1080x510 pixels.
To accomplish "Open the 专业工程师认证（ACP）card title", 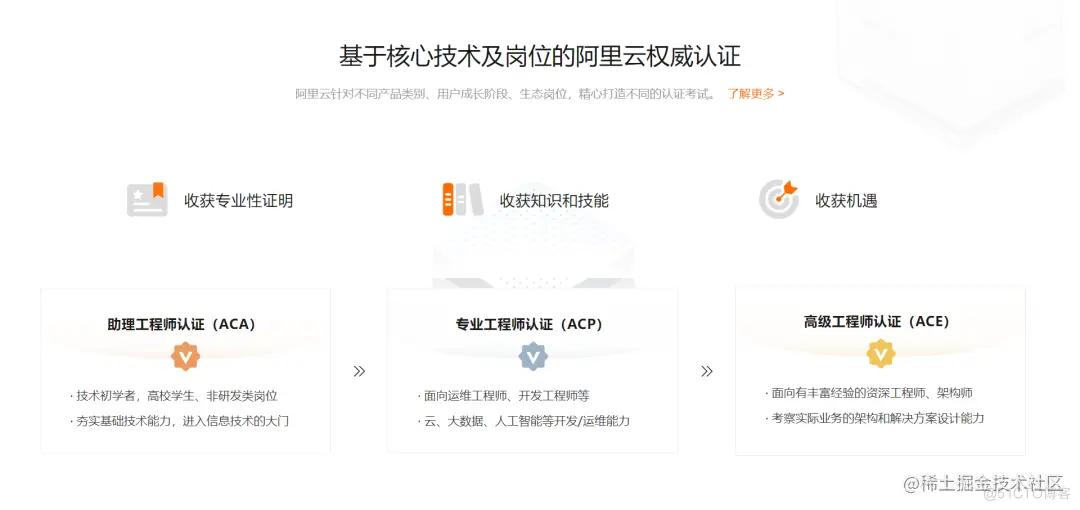I will 529,325.
